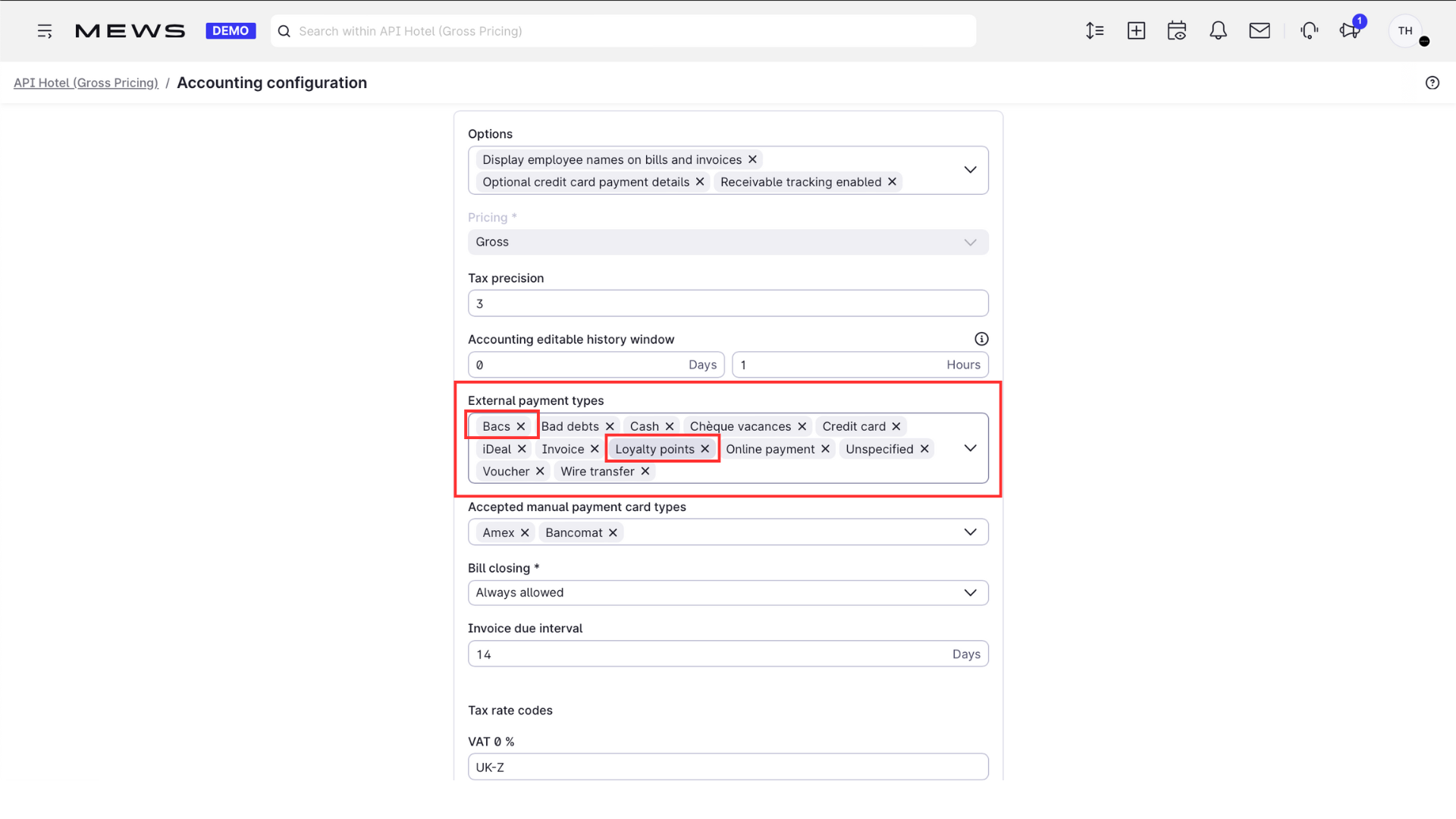The image size is (1456, 819).
Task: Click the MEWS logo
Action: point(130,31)
